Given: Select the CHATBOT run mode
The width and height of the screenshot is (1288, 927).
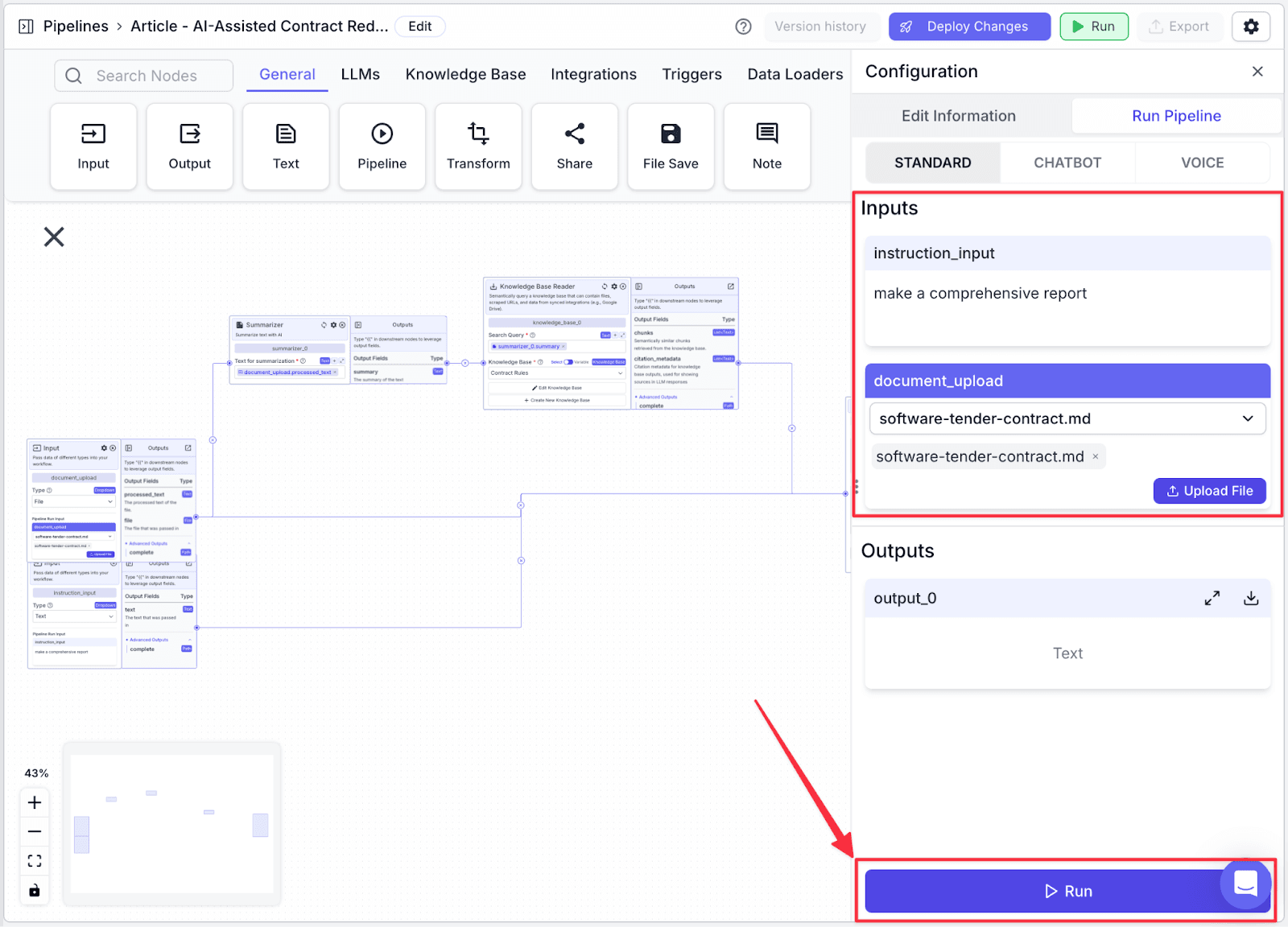Looking at the screenshot, I should (1067, 163).
